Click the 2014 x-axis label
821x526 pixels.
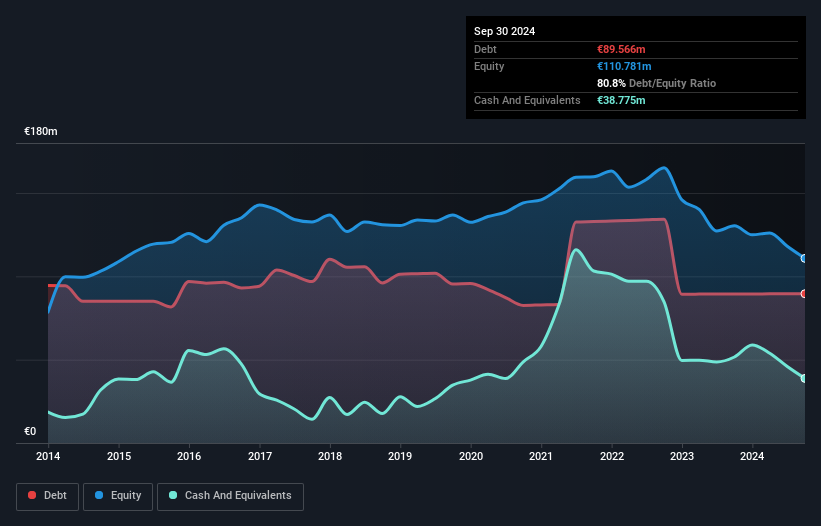48,456
